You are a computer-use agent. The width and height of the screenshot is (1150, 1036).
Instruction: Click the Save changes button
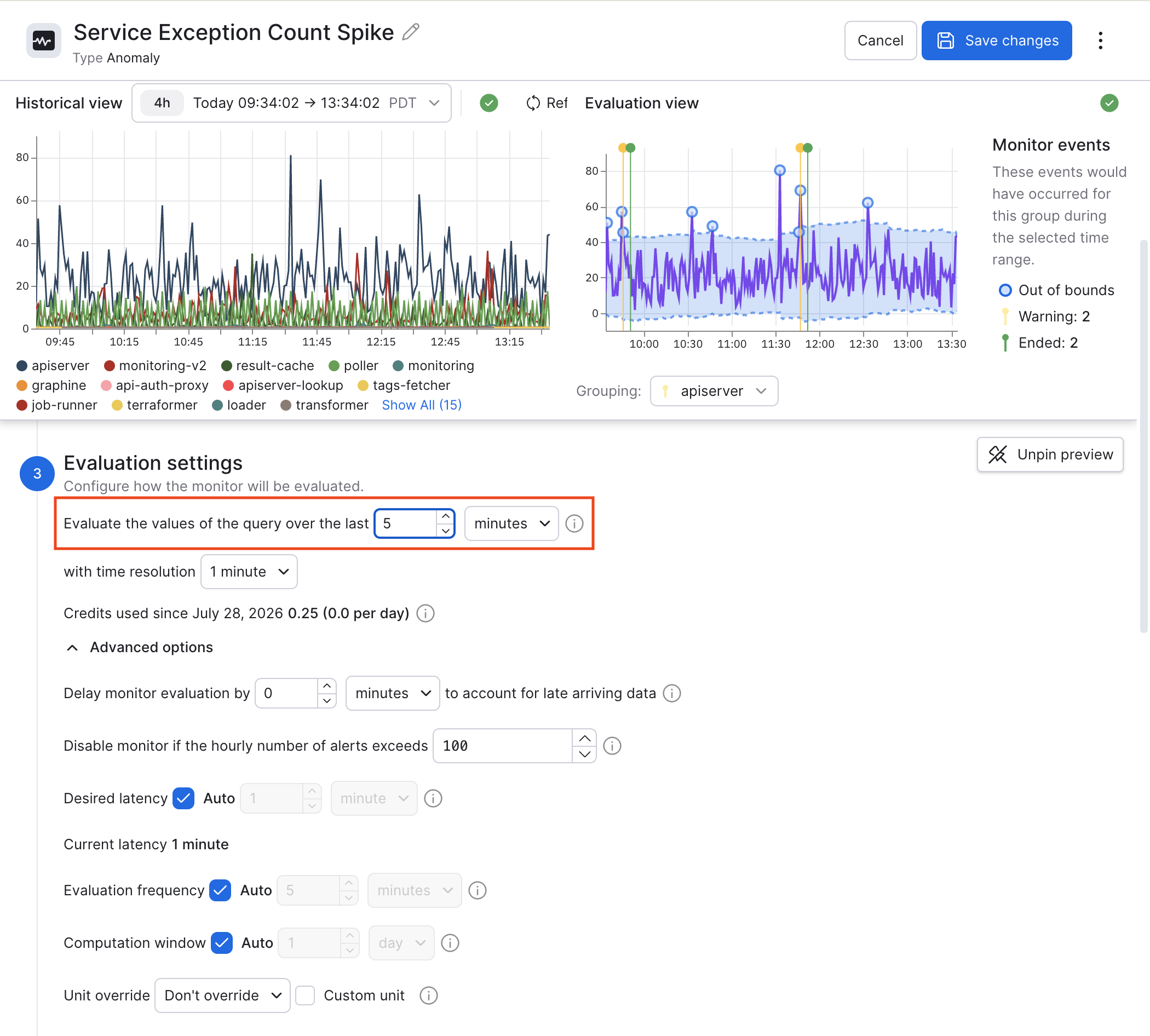(996, 41)
